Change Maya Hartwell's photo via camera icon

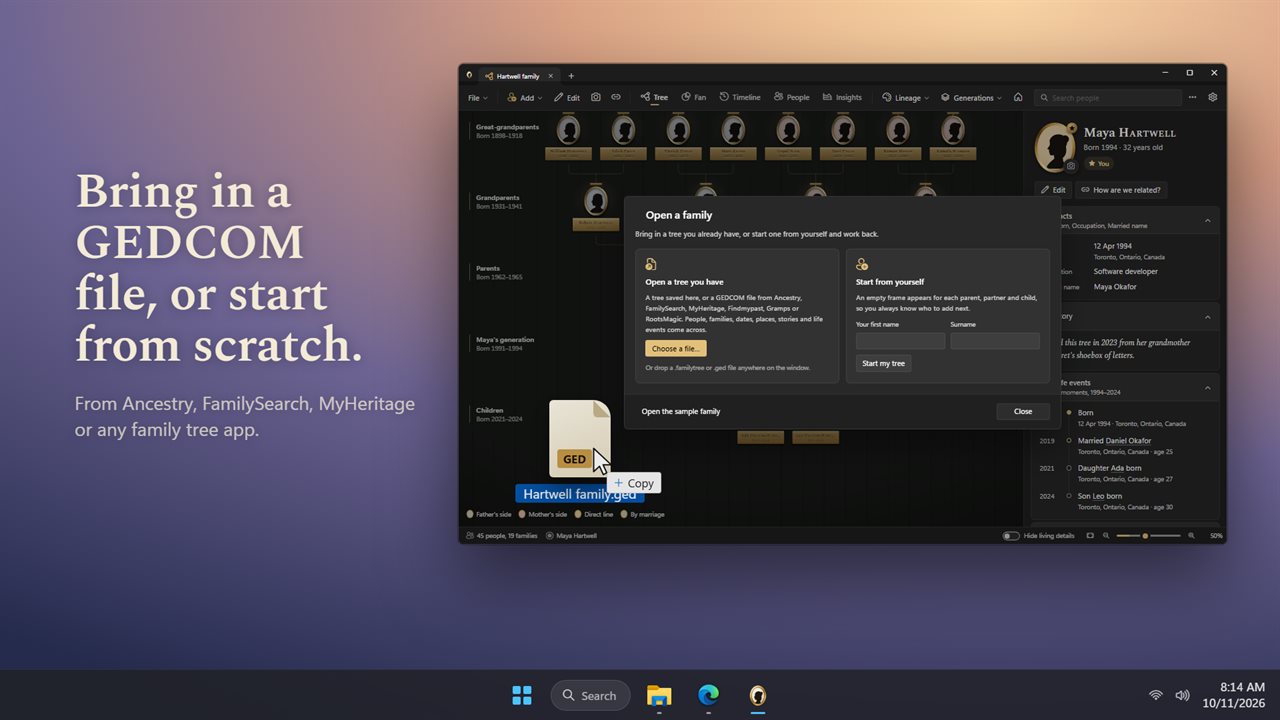(x=1071, y=165)
